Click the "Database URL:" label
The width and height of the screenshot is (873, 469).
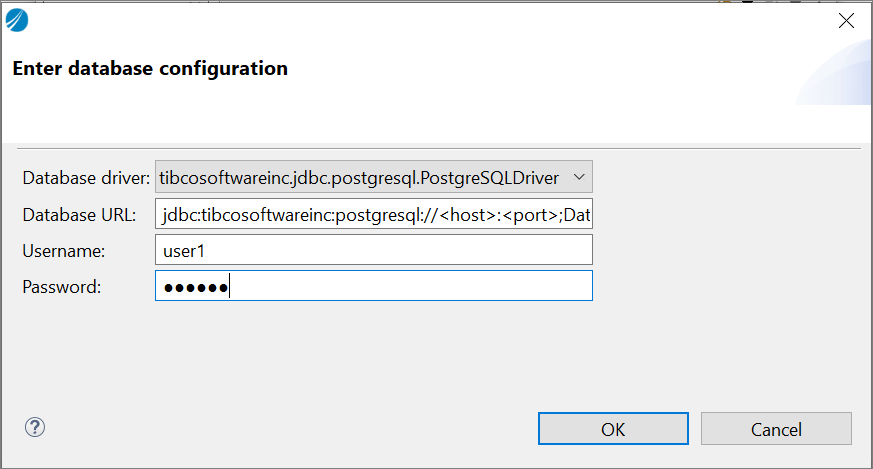coord(79,215)
